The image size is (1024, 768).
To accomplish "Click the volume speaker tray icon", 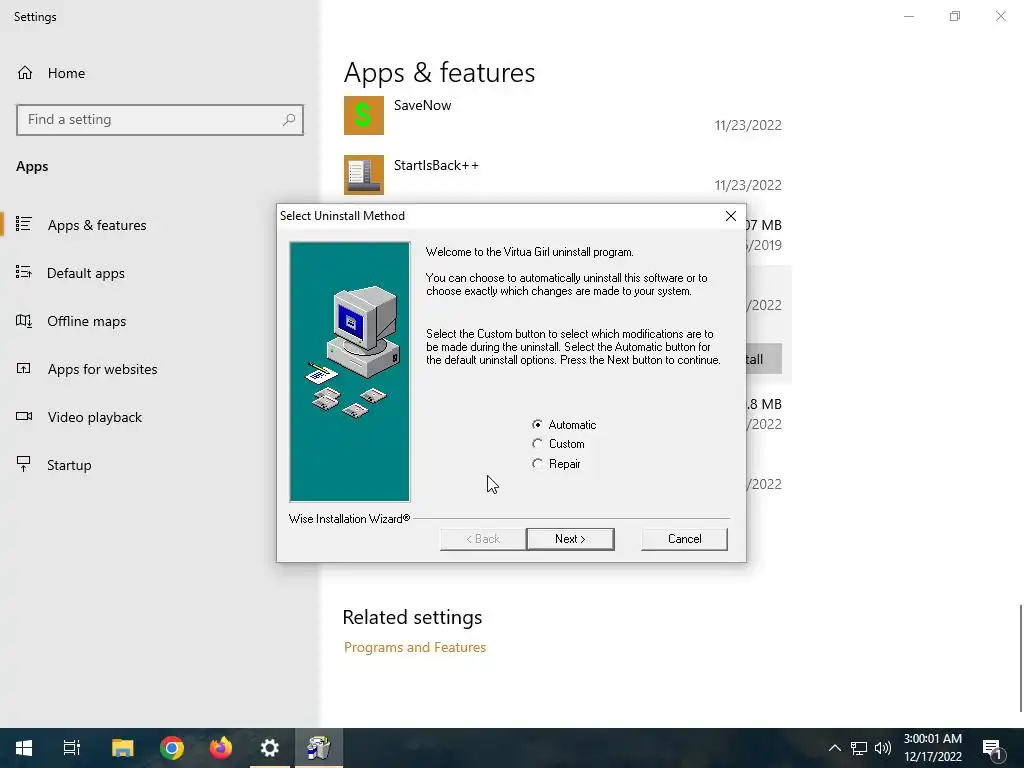I will point(883,748).
